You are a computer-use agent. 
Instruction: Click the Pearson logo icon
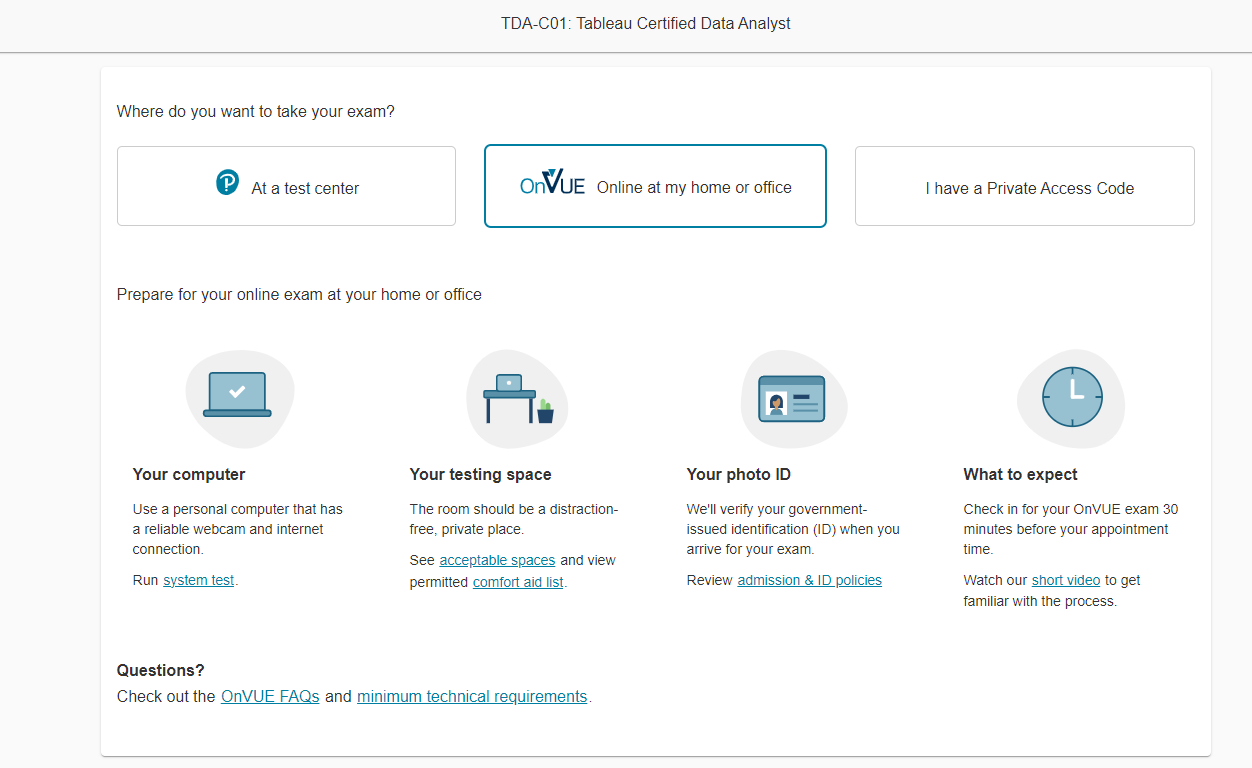click(228, 183)
